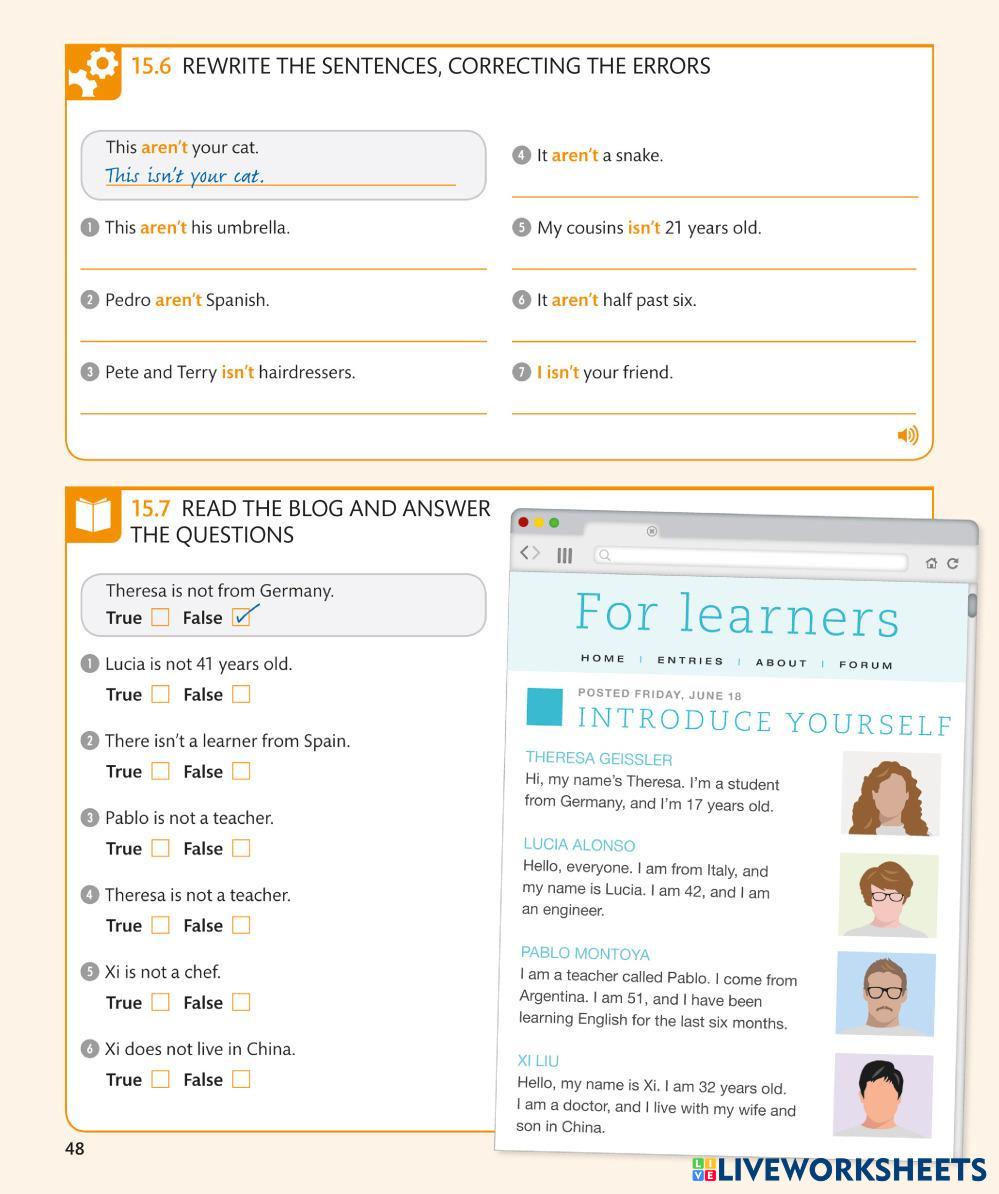Check False for 'Pablo is not a teacher'
999x1194 pixels.
240,848
